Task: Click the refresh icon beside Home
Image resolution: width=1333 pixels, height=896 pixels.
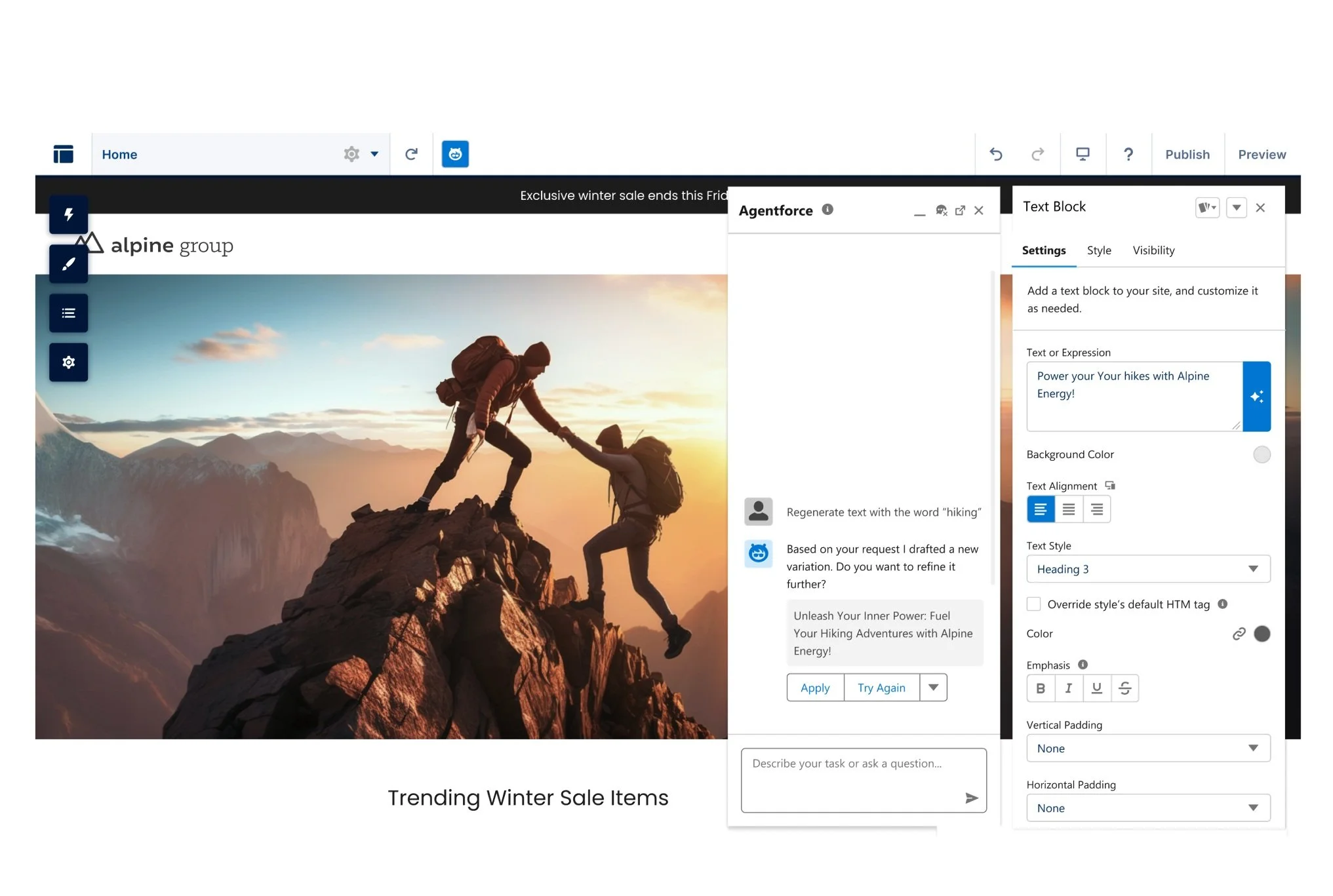Action: [411, 154]
